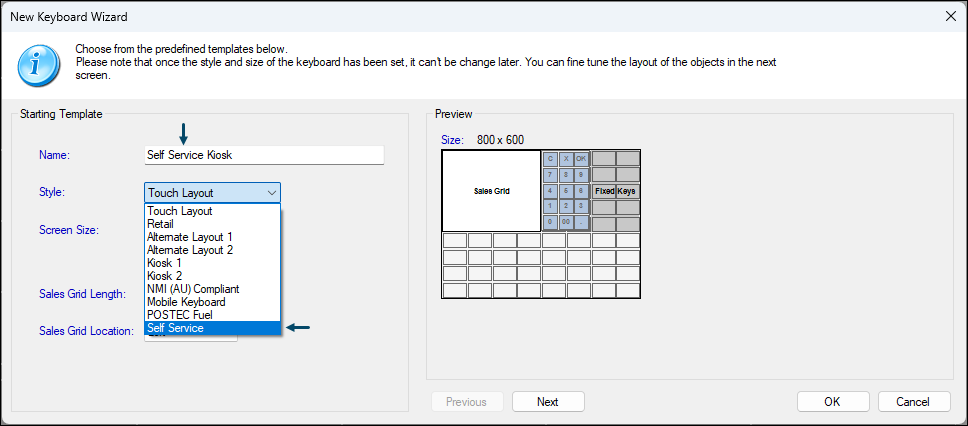Screen dimensions: 968x426
Task: Confirm the wizard with OK
Action: (832, 402)
